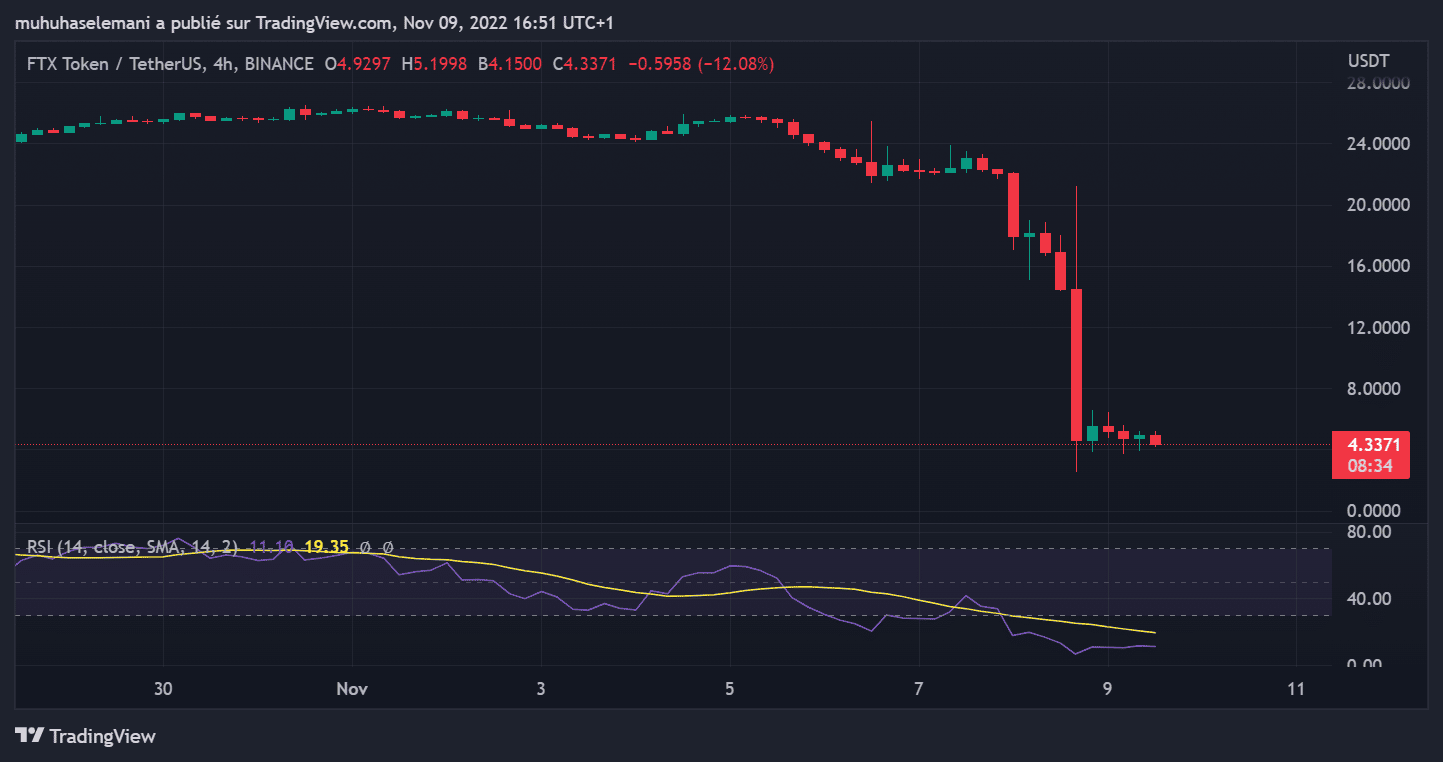Click the RSI (14, close, SMA, 14, 2) legend
This screenshot has width=1443, height=762.
132,547
